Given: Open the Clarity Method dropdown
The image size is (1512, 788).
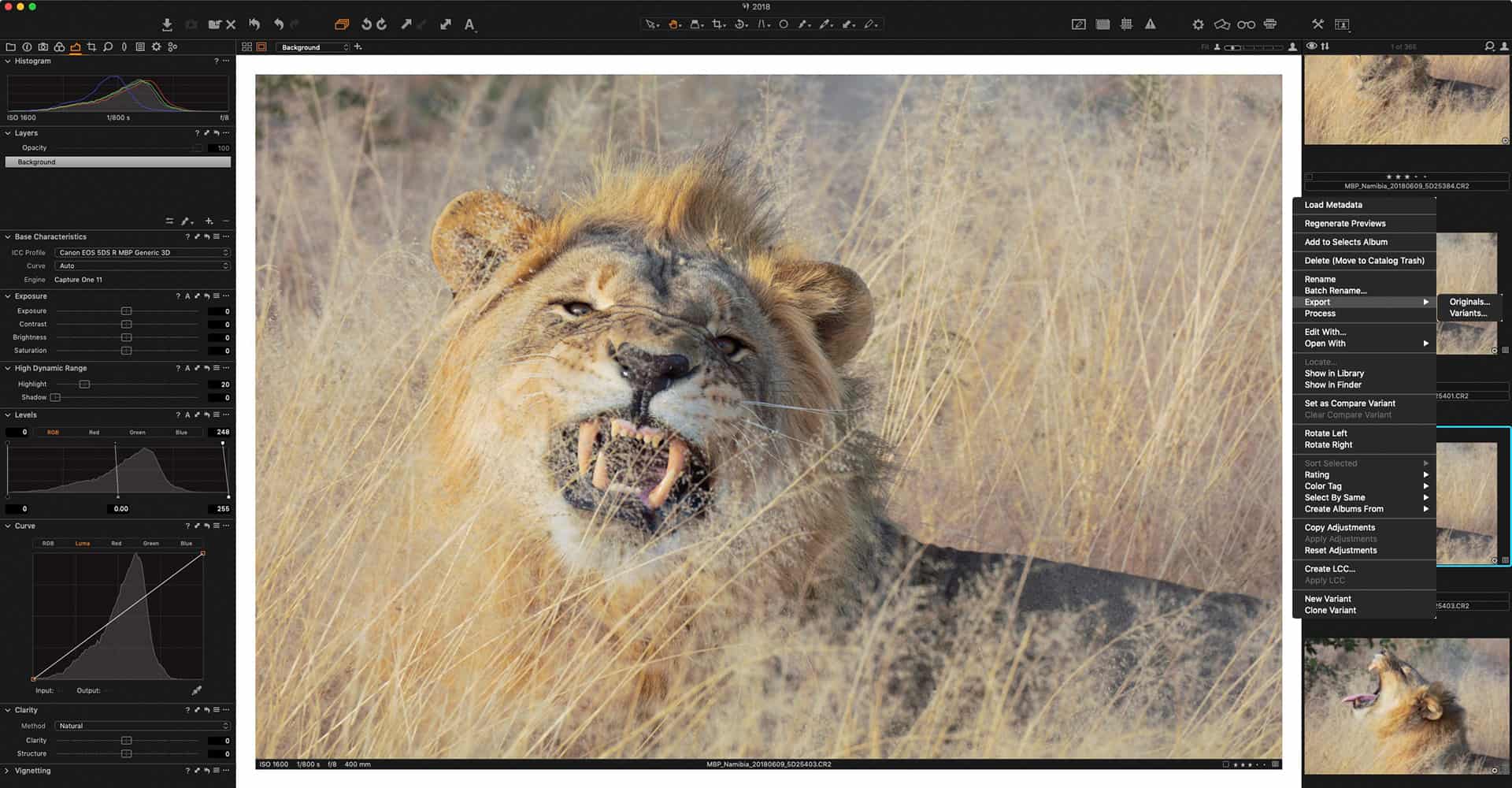Looking at the screenshot, I should pyautogui.click(x=142, y=726).
